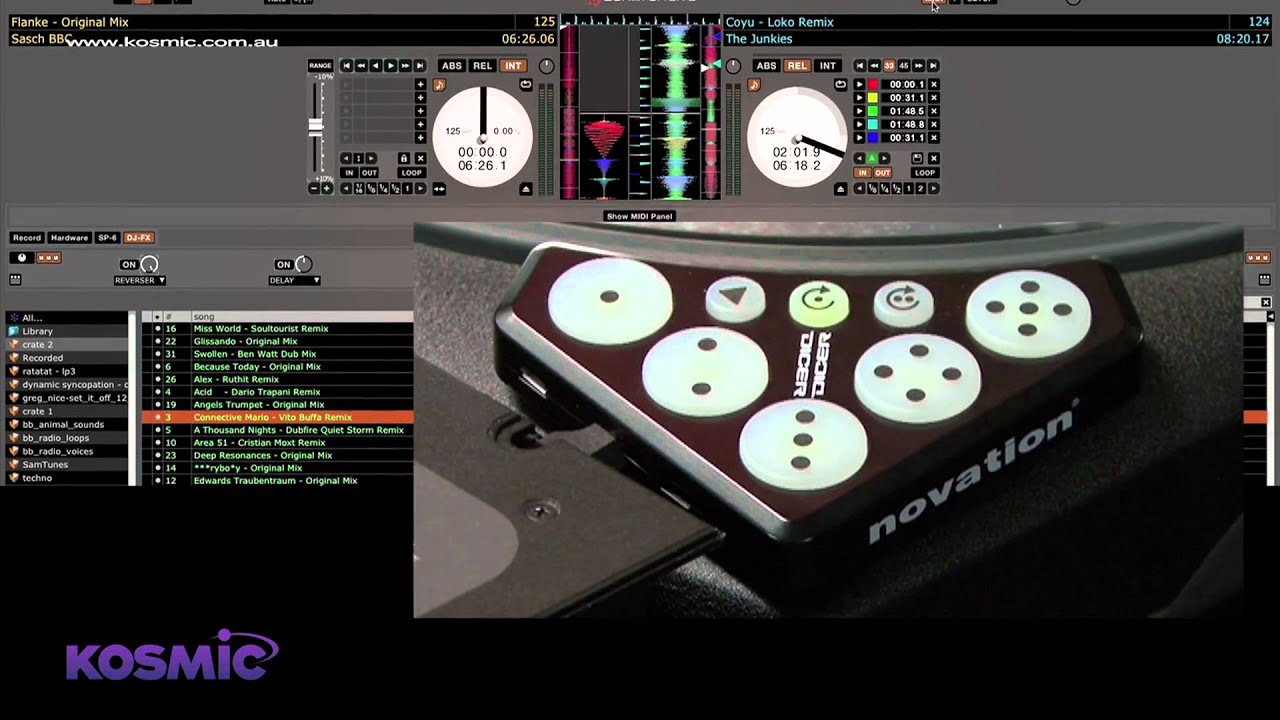Click left deck play forward button
Viewport: 1280px width, 720px height.
(391, 66)
